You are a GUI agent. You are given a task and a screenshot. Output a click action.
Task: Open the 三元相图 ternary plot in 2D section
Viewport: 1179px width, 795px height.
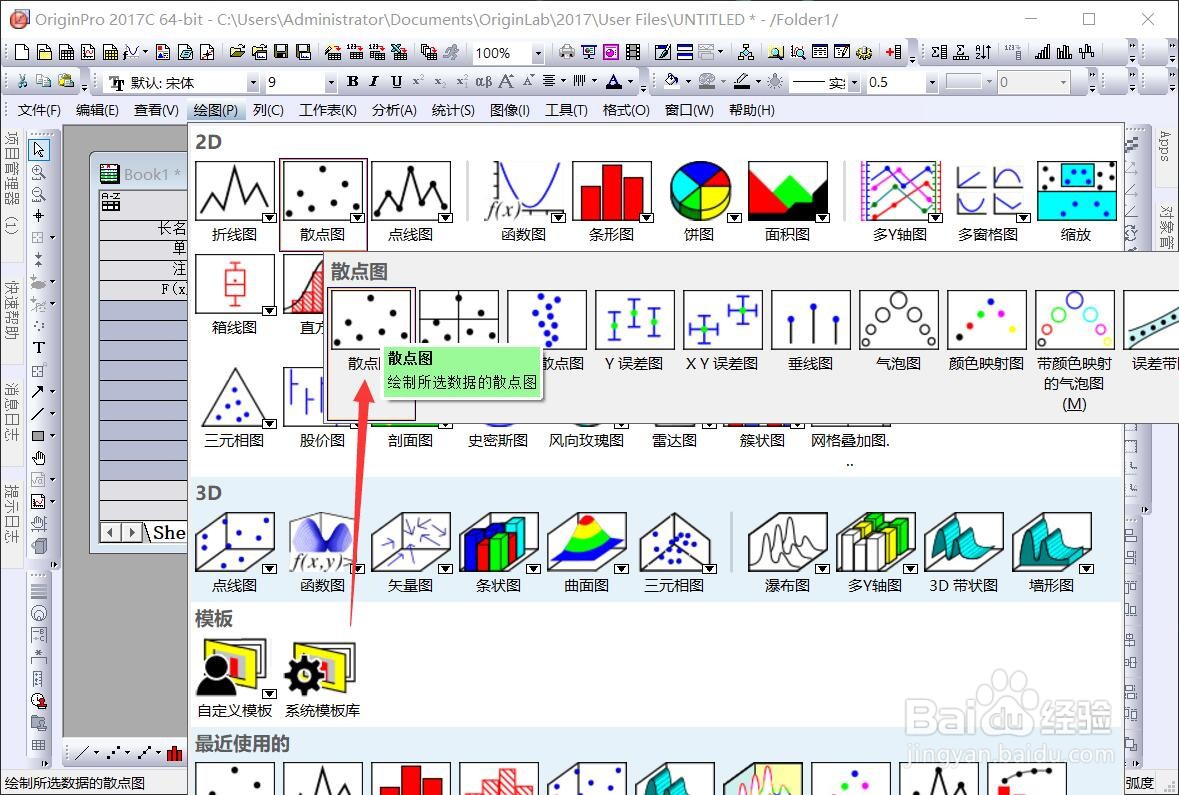[235, 397]
